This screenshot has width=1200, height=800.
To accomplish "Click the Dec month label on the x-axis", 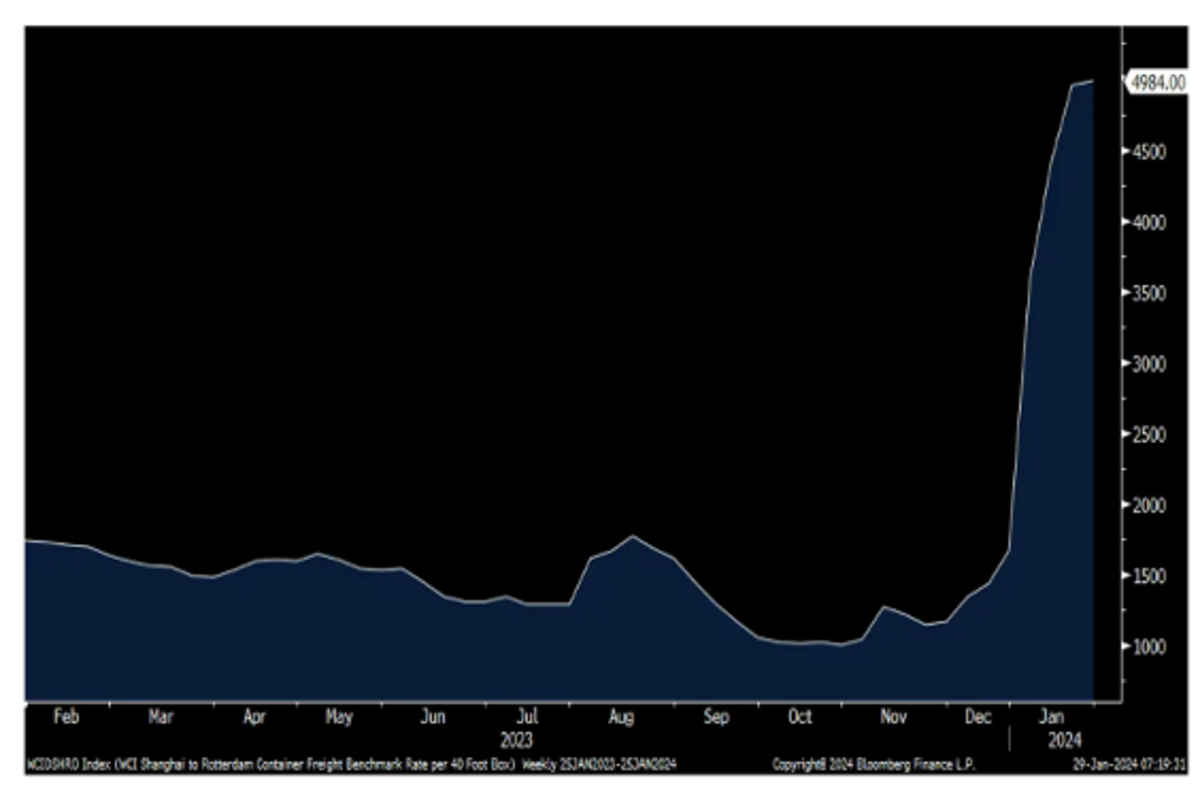I will click(x=978, y=717).
